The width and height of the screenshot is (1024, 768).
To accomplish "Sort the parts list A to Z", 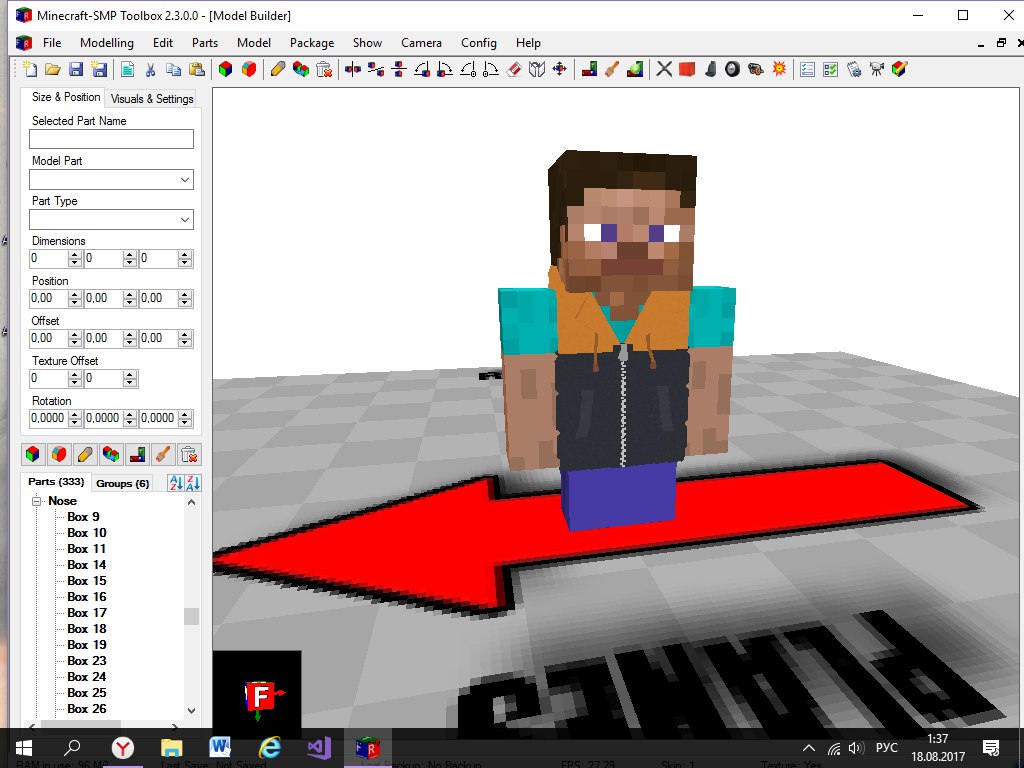I will (176, 483).
